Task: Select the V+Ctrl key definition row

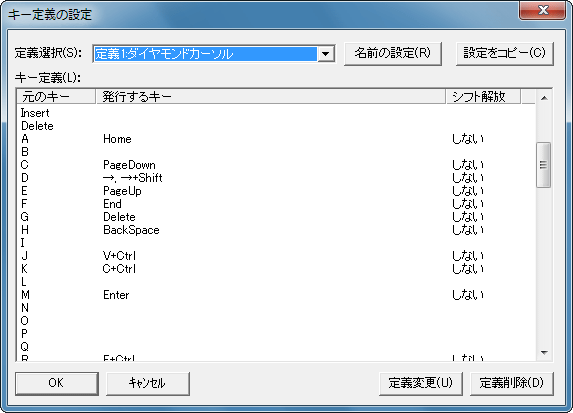Action: pyautogui.click(x=276, y=256)
